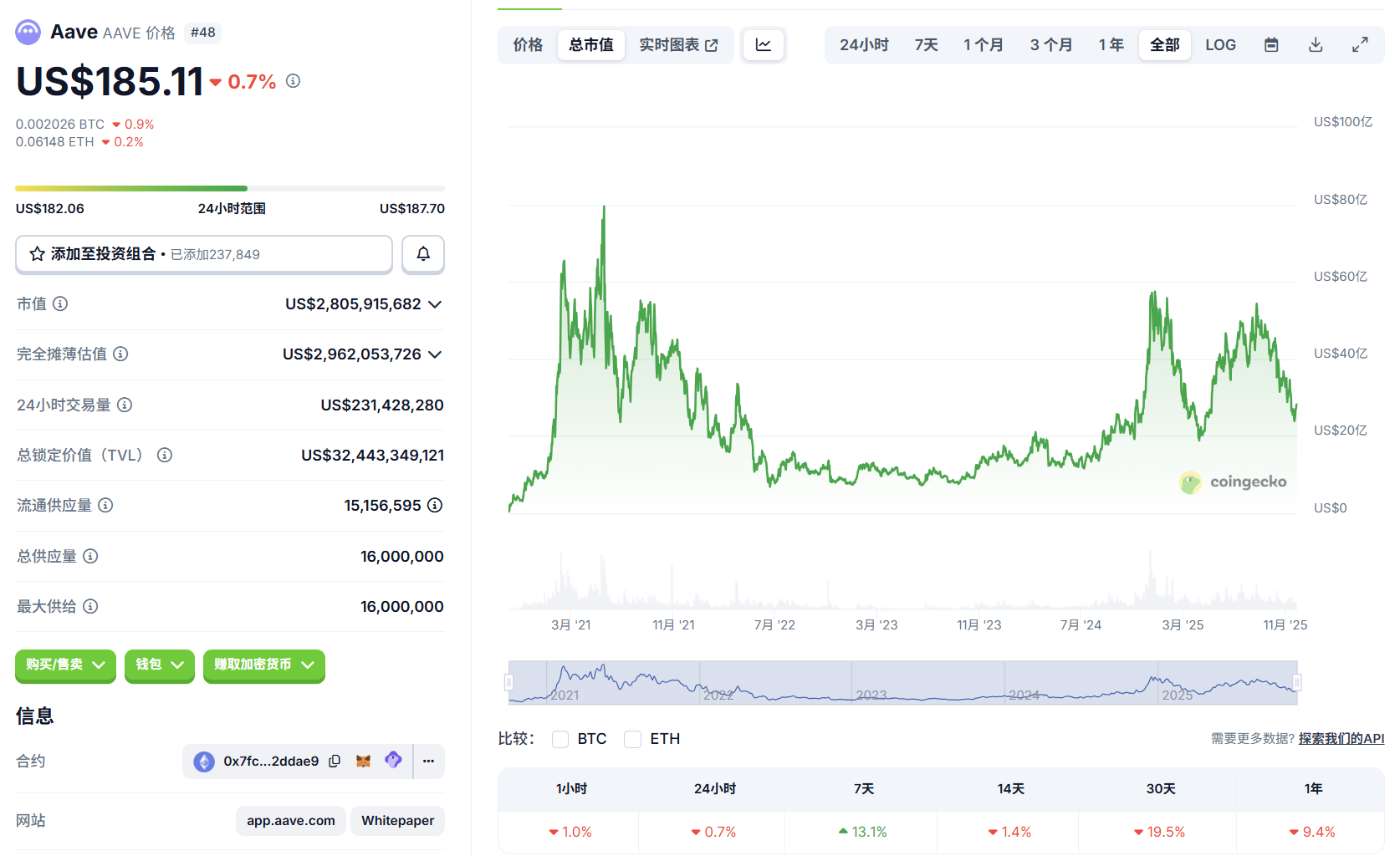Click info icon next to circulating supply value
Screen dimensions: 1400x856
[435, 505]
